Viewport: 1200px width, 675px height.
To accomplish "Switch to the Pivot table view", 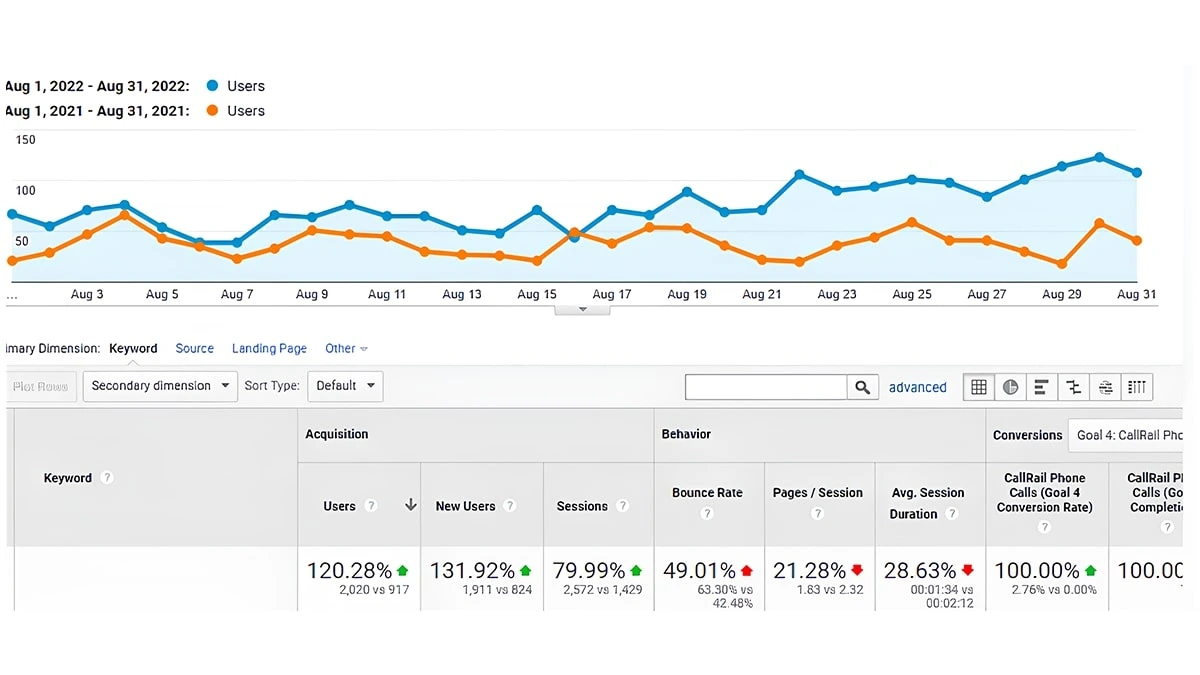I will click(x=1137, y=387).
